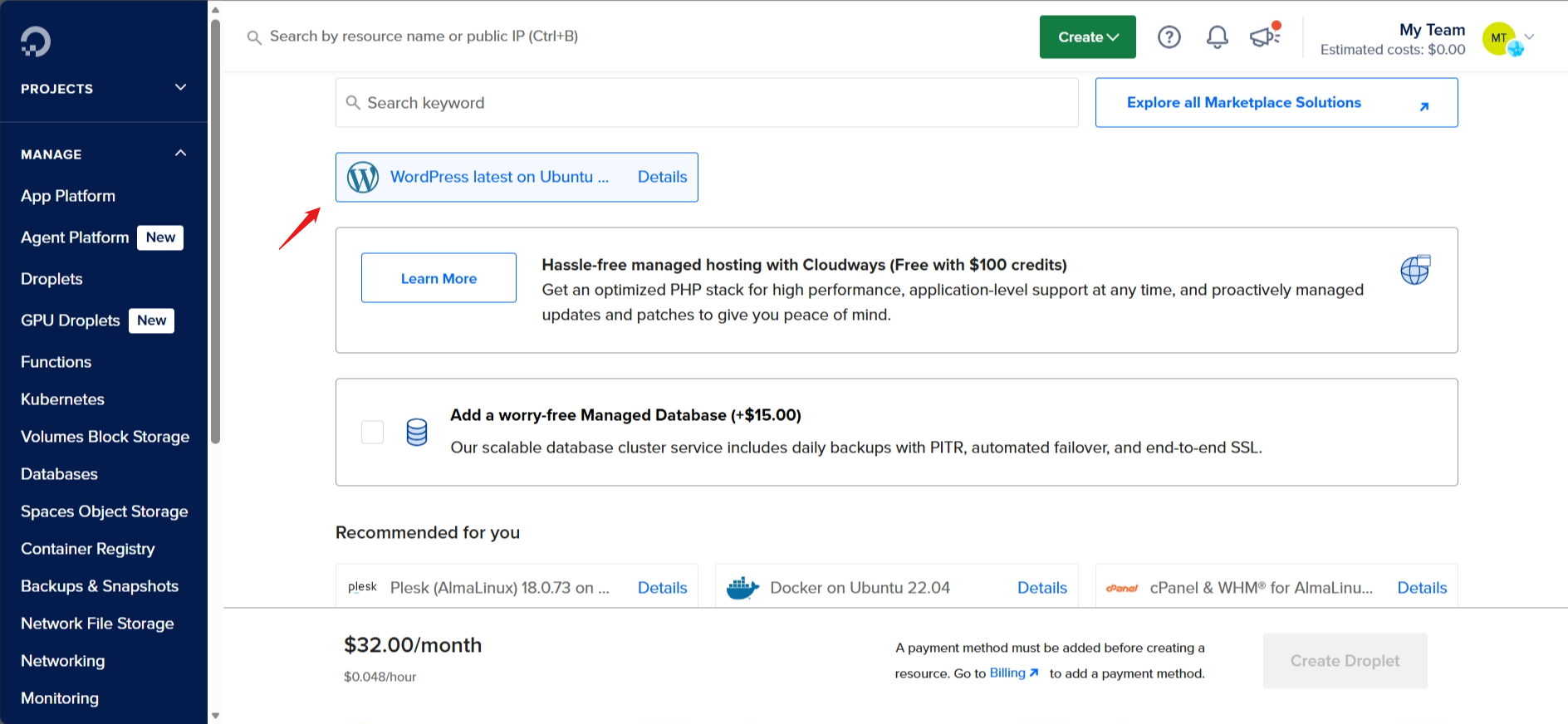Open Details link for Plesk
This screenshot has width=1568, height=724.
662,588
